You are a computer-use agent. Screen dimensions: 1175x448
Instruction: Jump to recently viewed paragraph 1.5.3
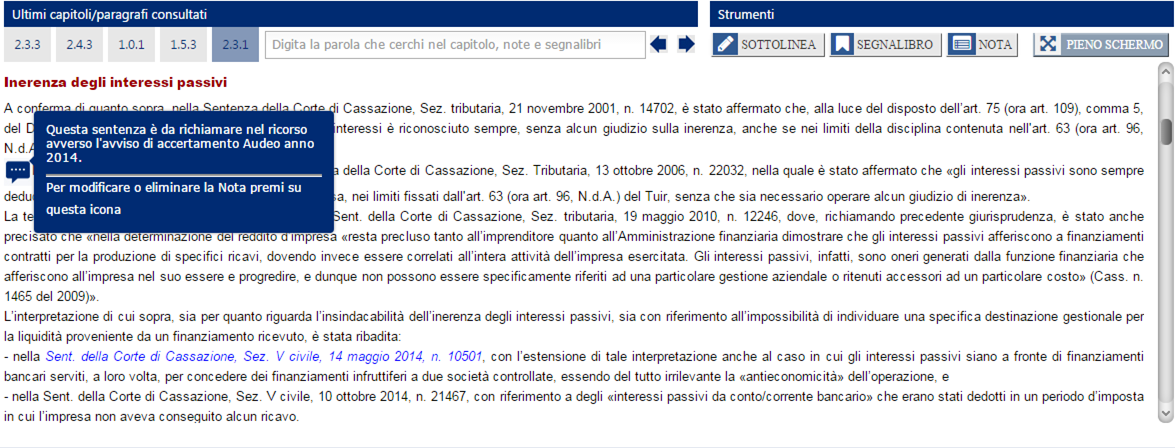tap(183, 45)
